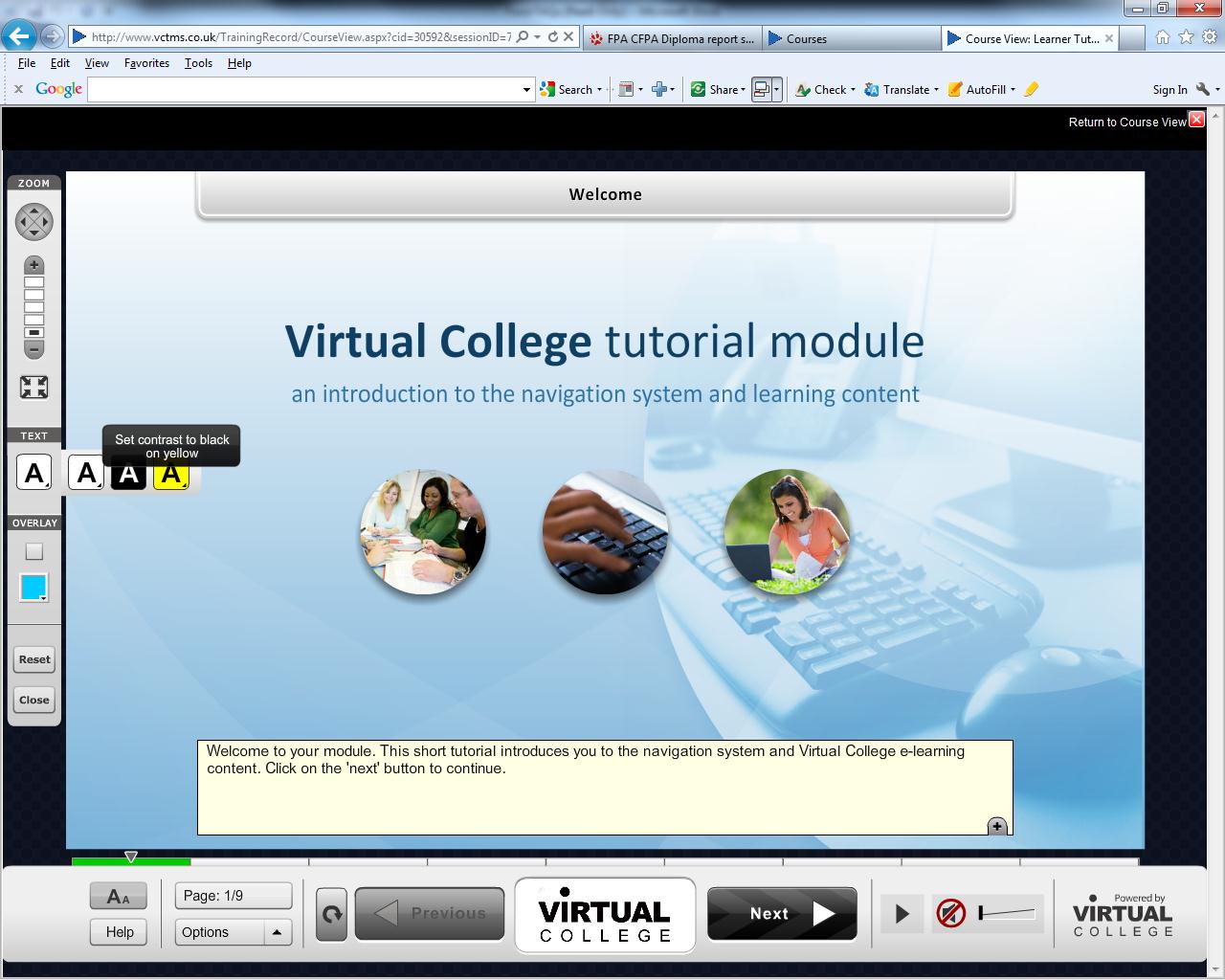Play the audio narration
1225x980 pixels.
pyautogui.click(x=901, y=913)
